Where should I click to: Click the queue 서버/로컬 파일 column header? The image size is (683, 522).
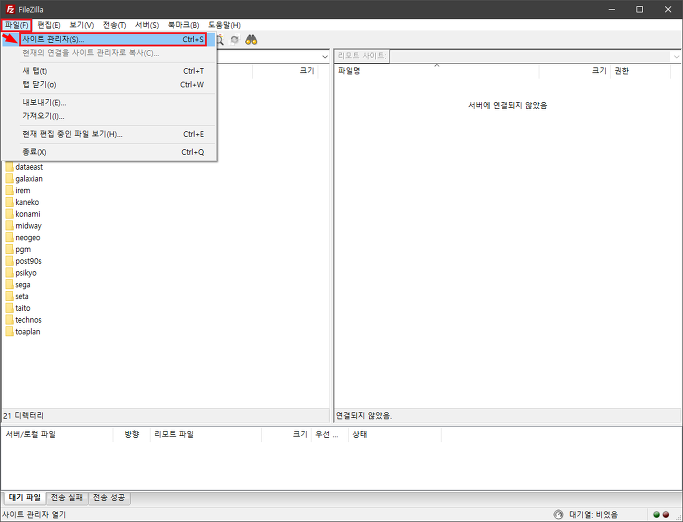coord(57,434)
